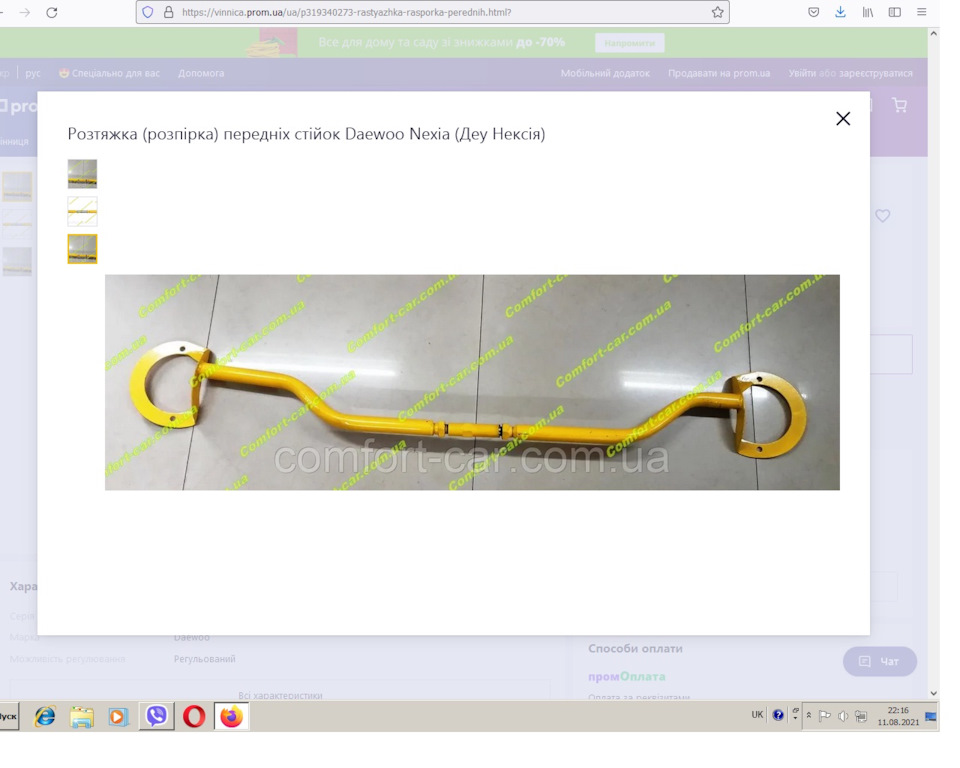Click Увійти to sign in
The height and width of the screenshot is (768, 960).
(x=802, y=73)
